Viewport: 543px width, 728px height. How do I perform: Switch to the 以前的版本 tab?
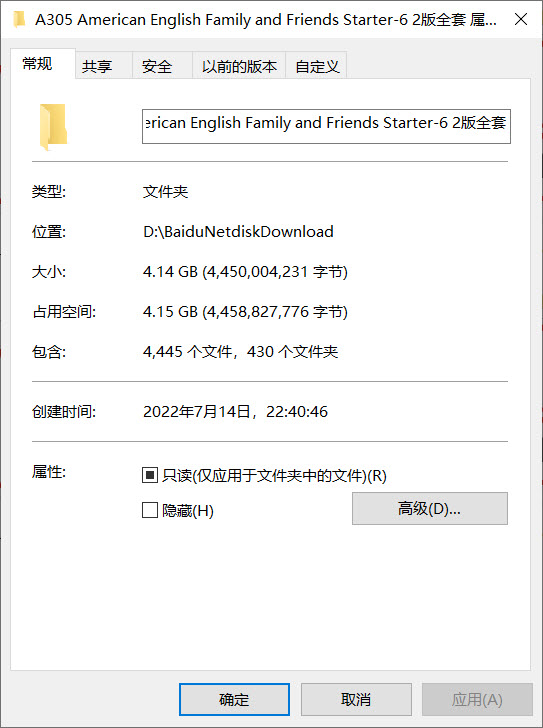239,66
